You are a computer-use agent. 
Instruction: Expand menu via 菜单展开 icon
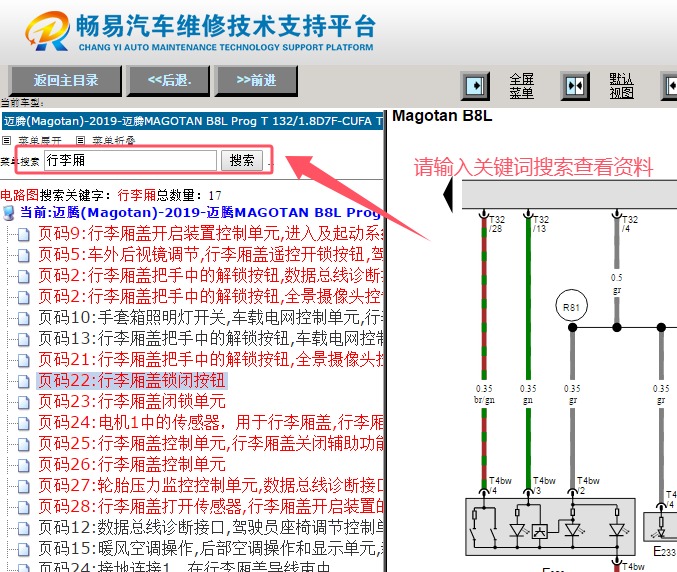(x=6, y=140)
